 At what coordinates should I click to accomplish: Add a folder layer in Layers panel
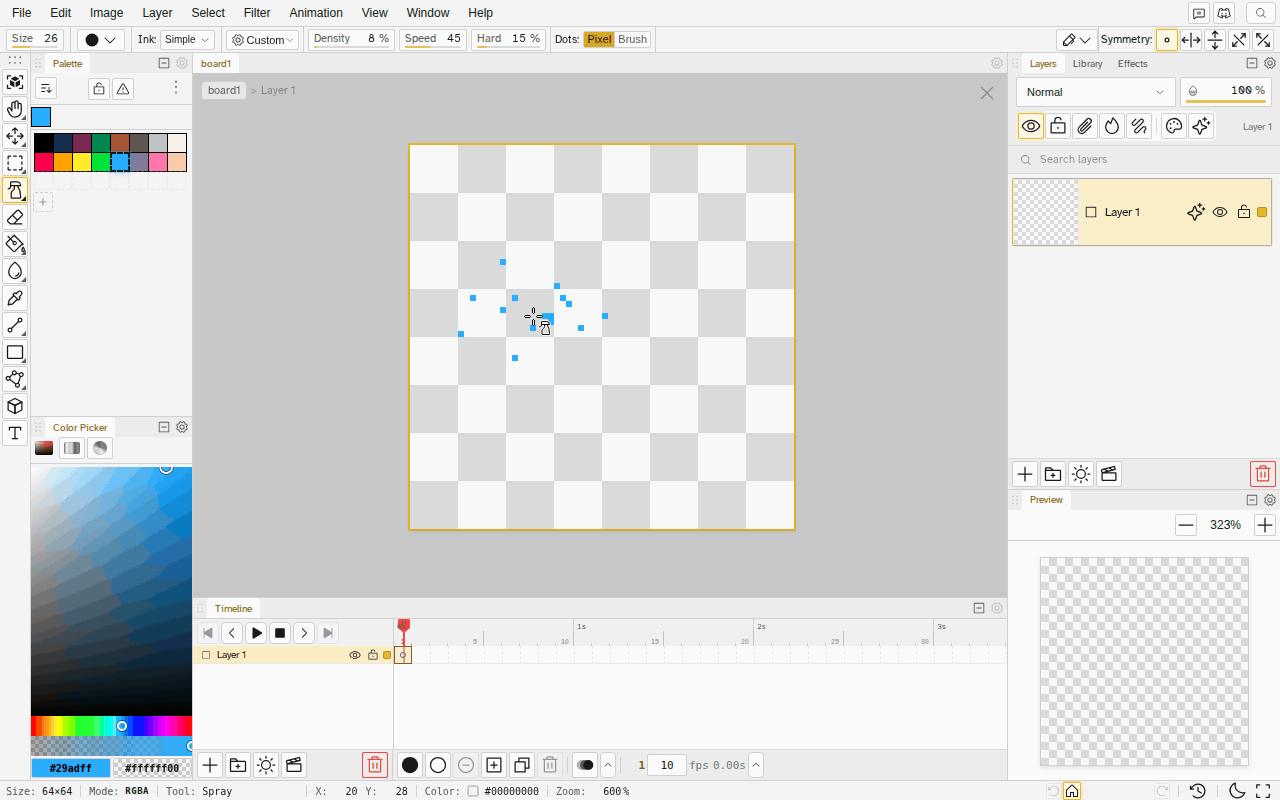click(x=1053, y=474)
